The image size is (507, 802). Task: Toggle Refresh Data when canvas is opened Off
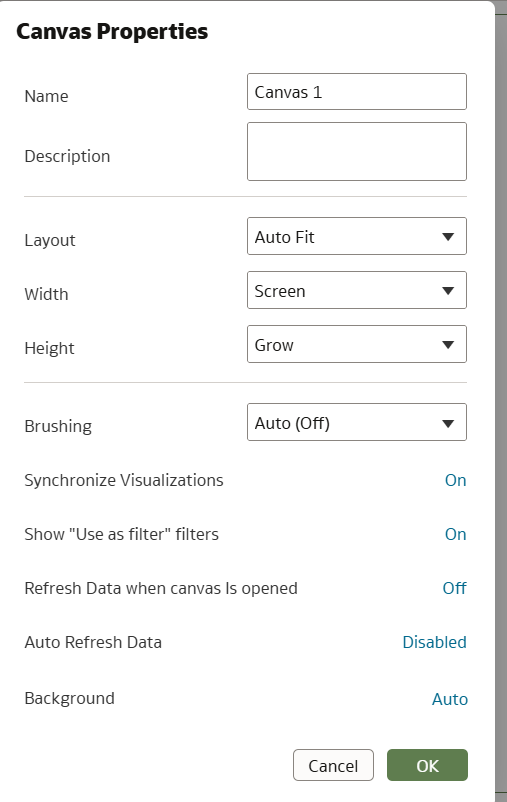(x=454, y=588)
